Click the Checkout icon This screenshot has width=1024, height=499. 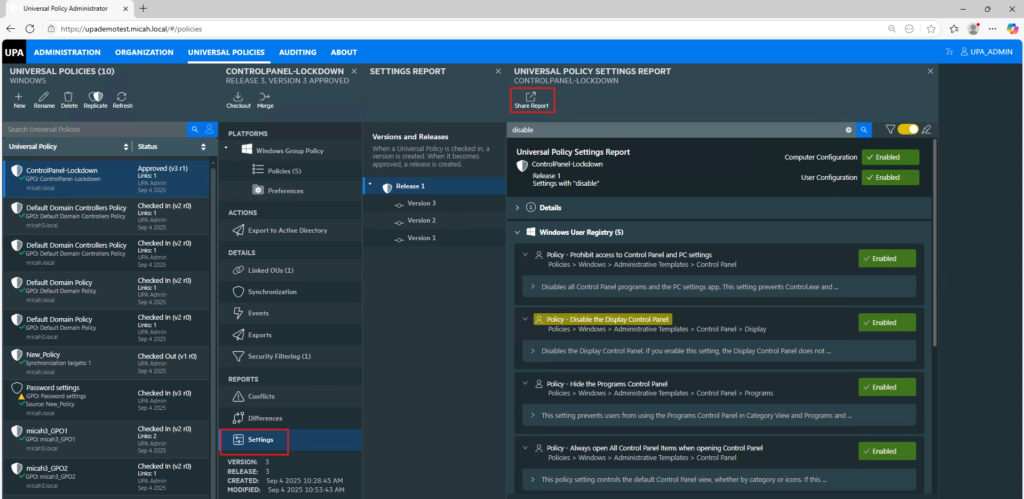[x=238, y=96]
